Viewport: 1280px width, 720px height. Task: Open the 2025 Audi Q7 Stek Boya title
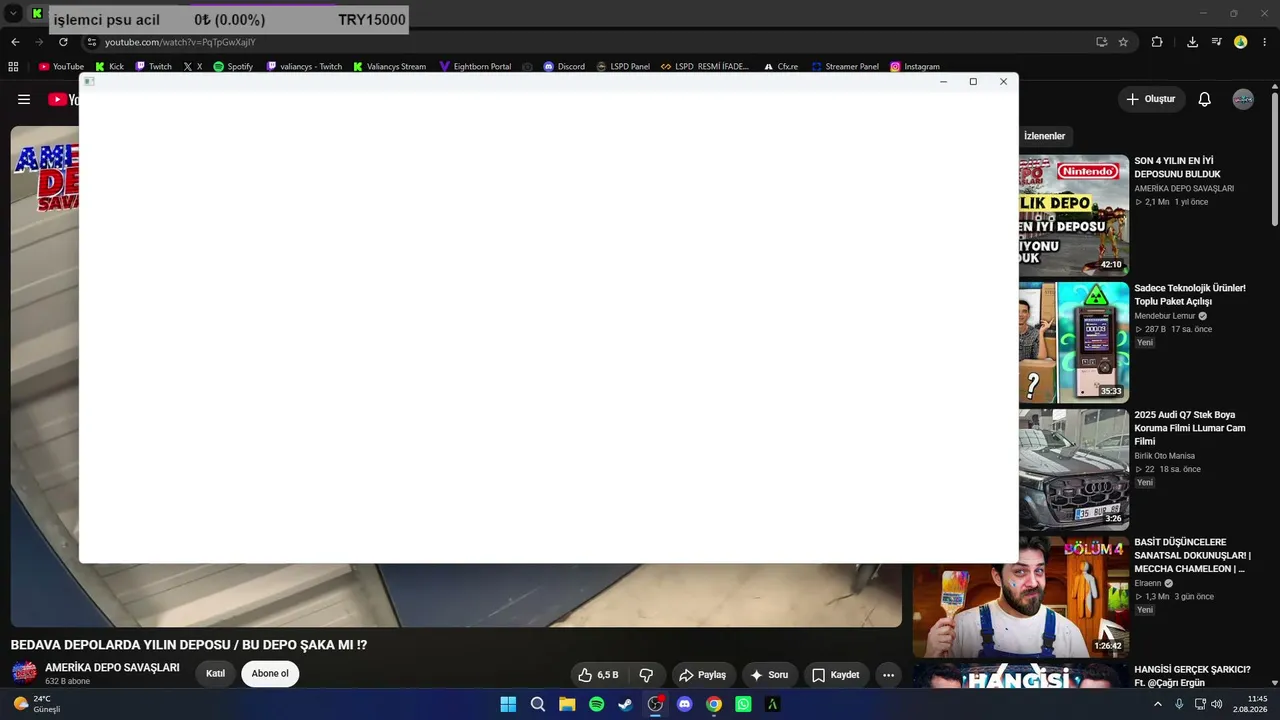pyautogui.click(x=1190, y=428)
